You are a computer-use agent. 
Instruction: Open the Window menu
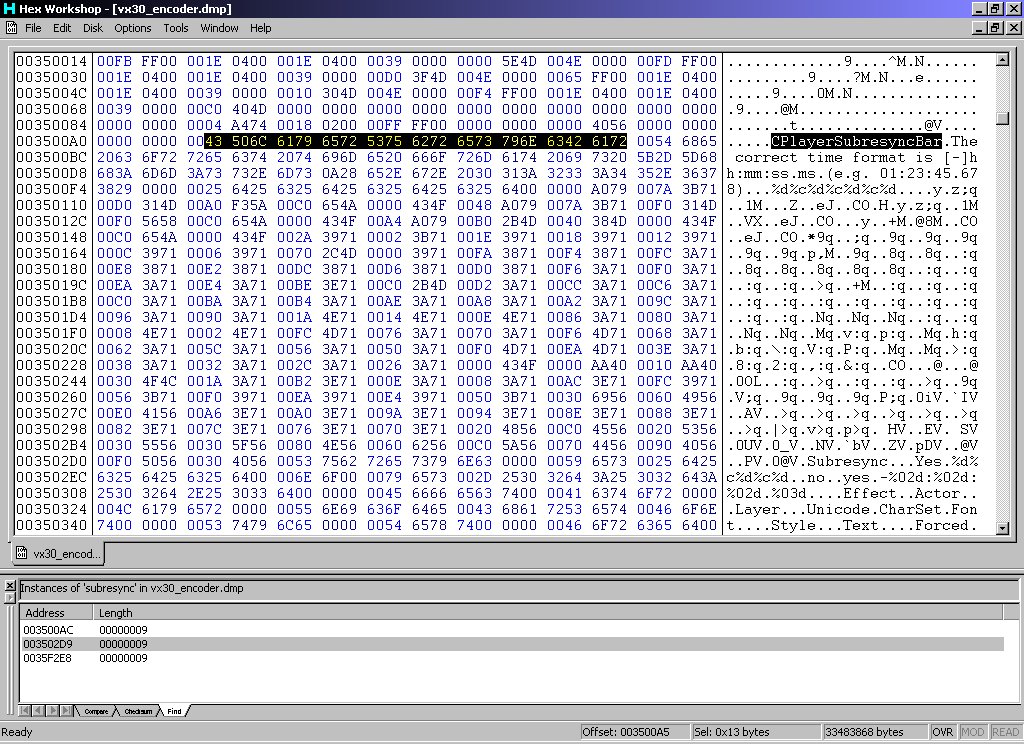pyautogui.click(x=219, y=28)
